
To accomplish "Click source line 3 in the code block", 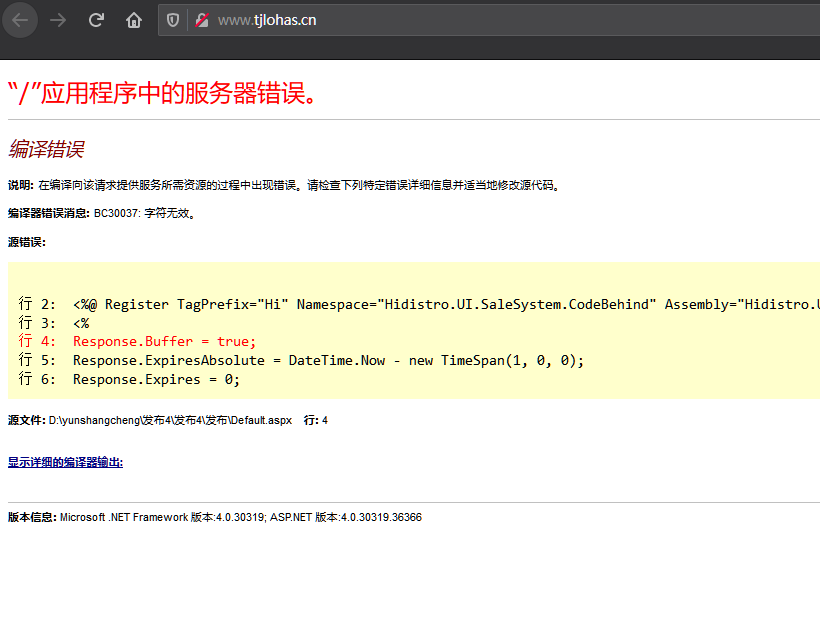I will coord(55,323).
